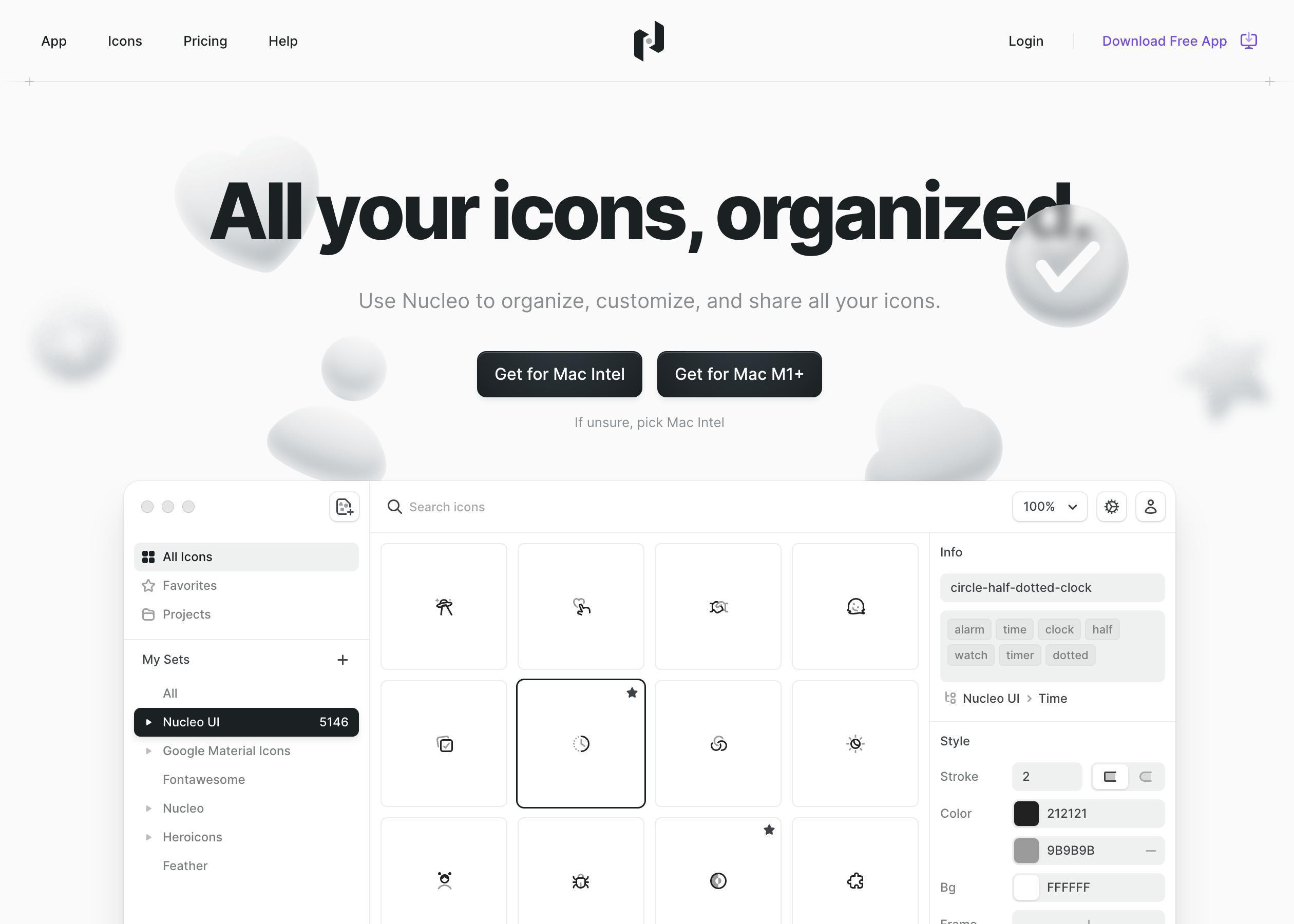Screen dimensions: 1294x924
Task: Click the Pricing navigation menu item
Action: coord(204,41)
